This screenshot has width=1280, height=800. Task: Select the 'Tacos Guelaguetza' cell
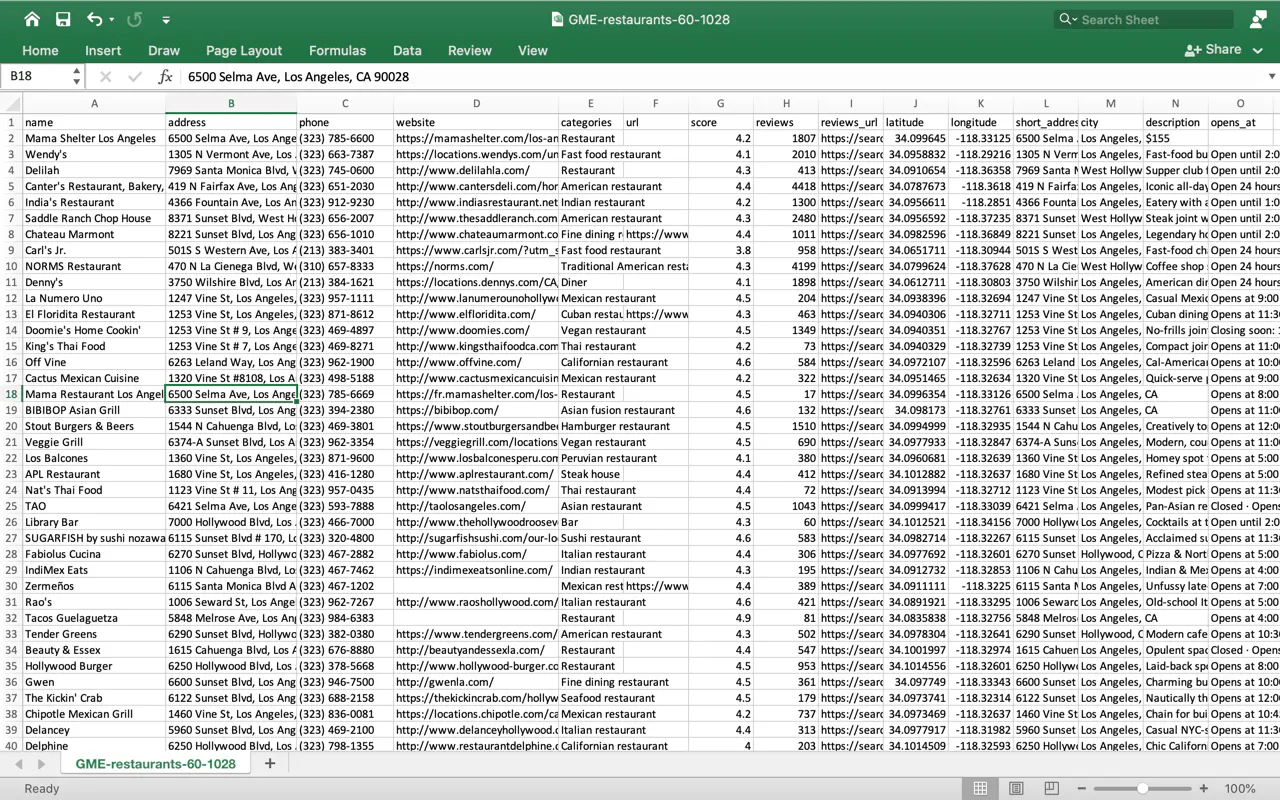point(94,618)
